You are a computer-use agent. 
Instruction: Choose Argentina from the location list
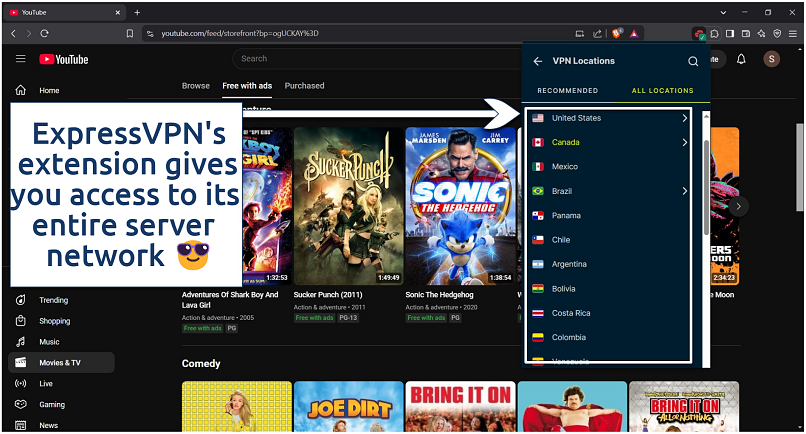point(569,264)
